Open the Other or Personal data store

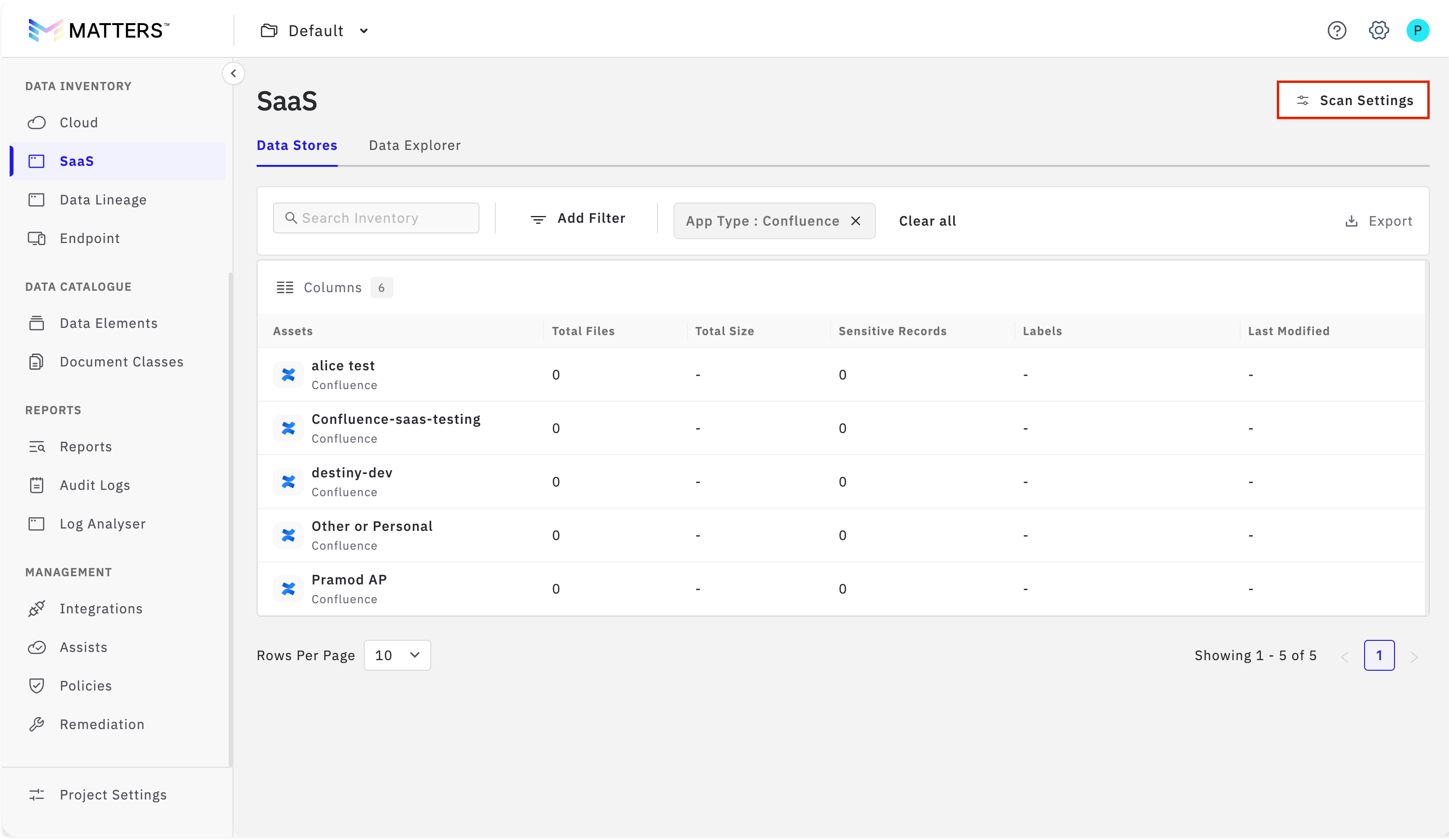(x=372, y=526)
